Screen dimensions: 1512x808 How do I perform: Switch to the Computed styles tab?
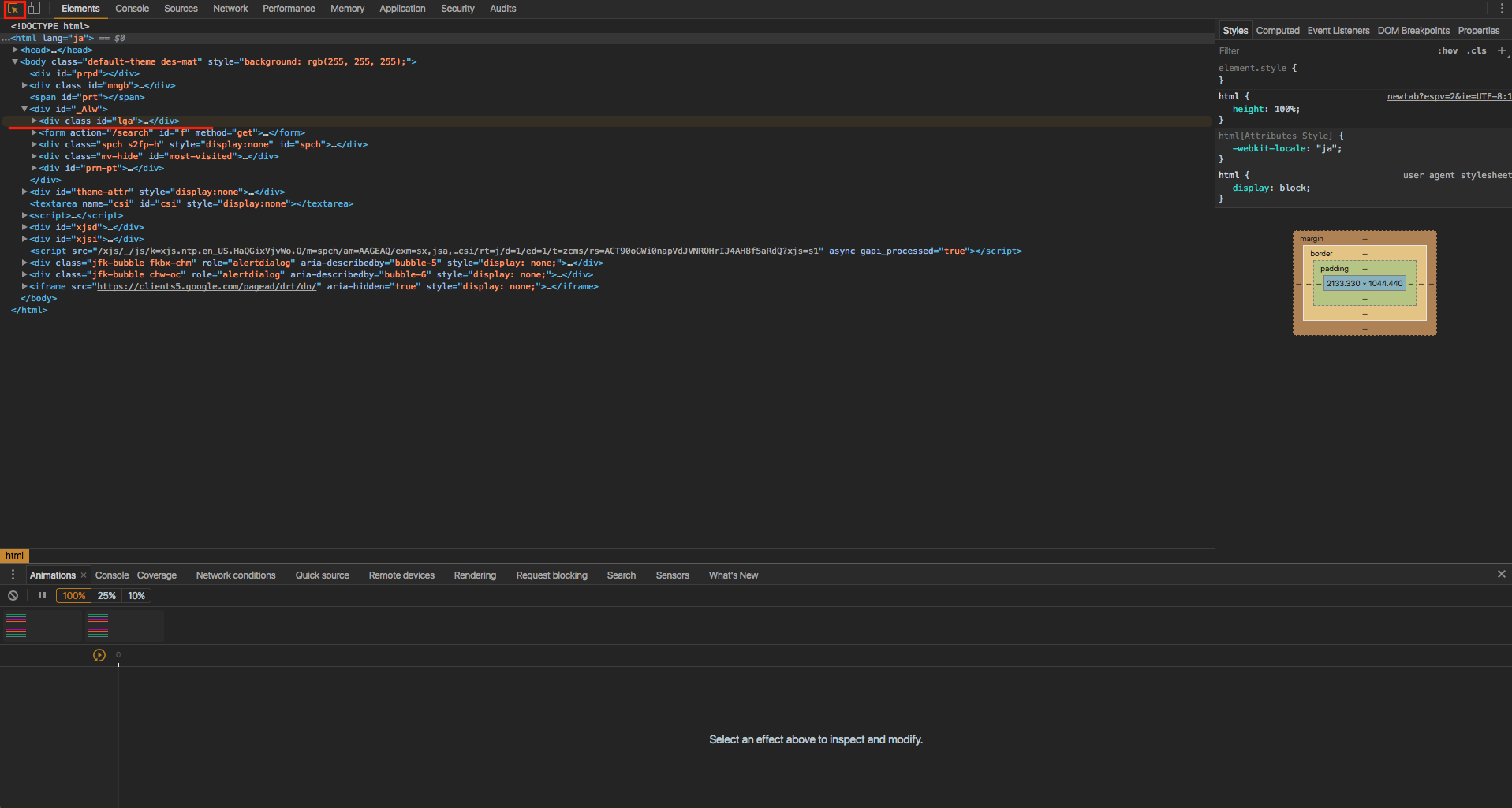pos(1278,31)
